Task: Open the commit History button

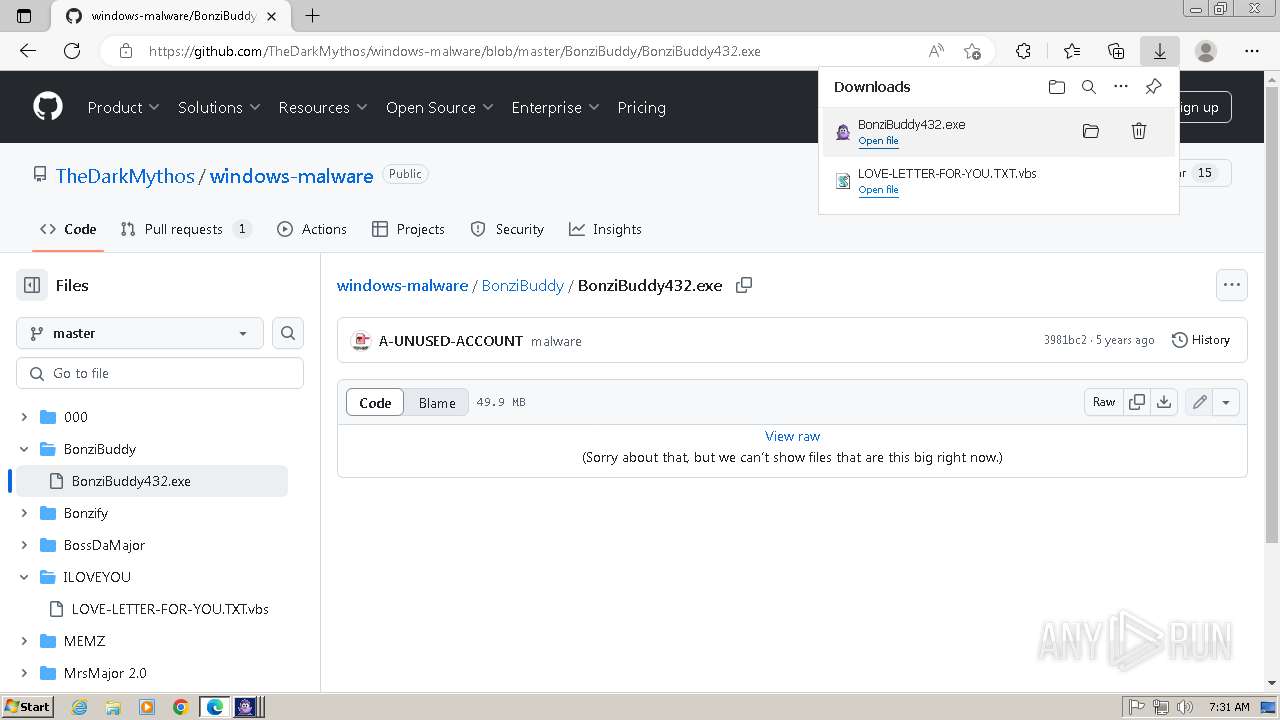Action: click(x=1201, y=340)
